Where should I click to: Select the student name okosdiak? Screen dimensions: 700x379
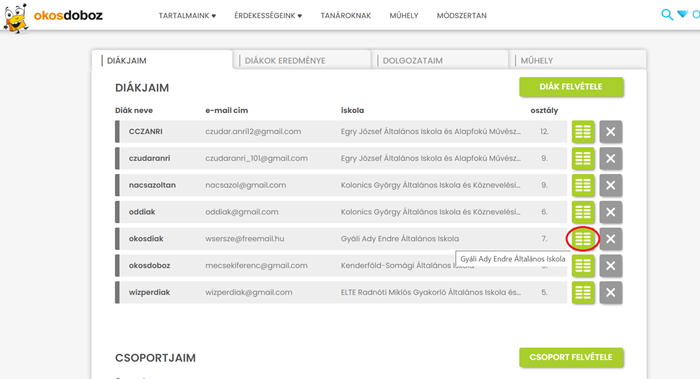146,239
